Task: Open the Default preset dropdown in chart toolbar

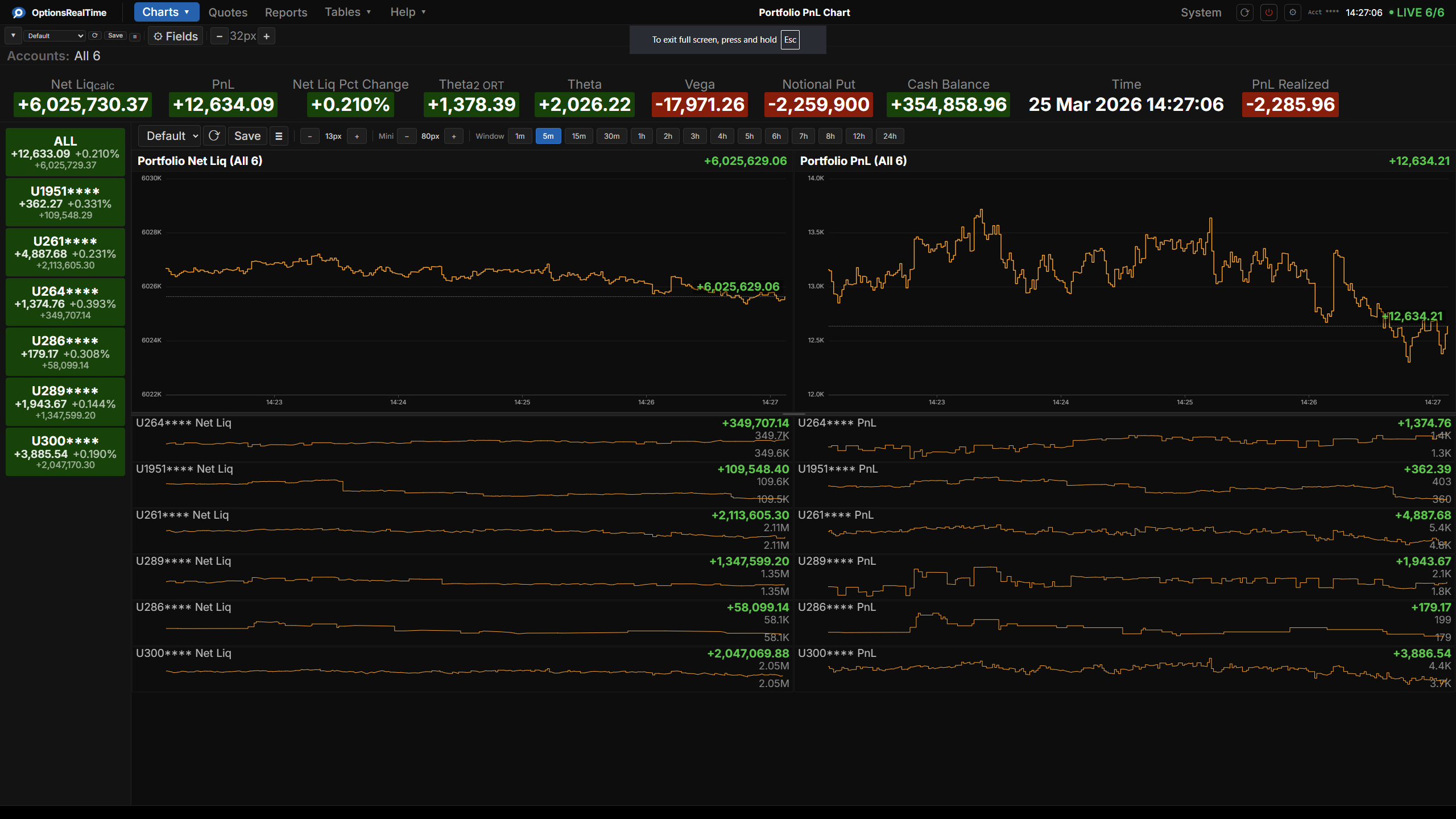Action: click(x=169, y=135)
